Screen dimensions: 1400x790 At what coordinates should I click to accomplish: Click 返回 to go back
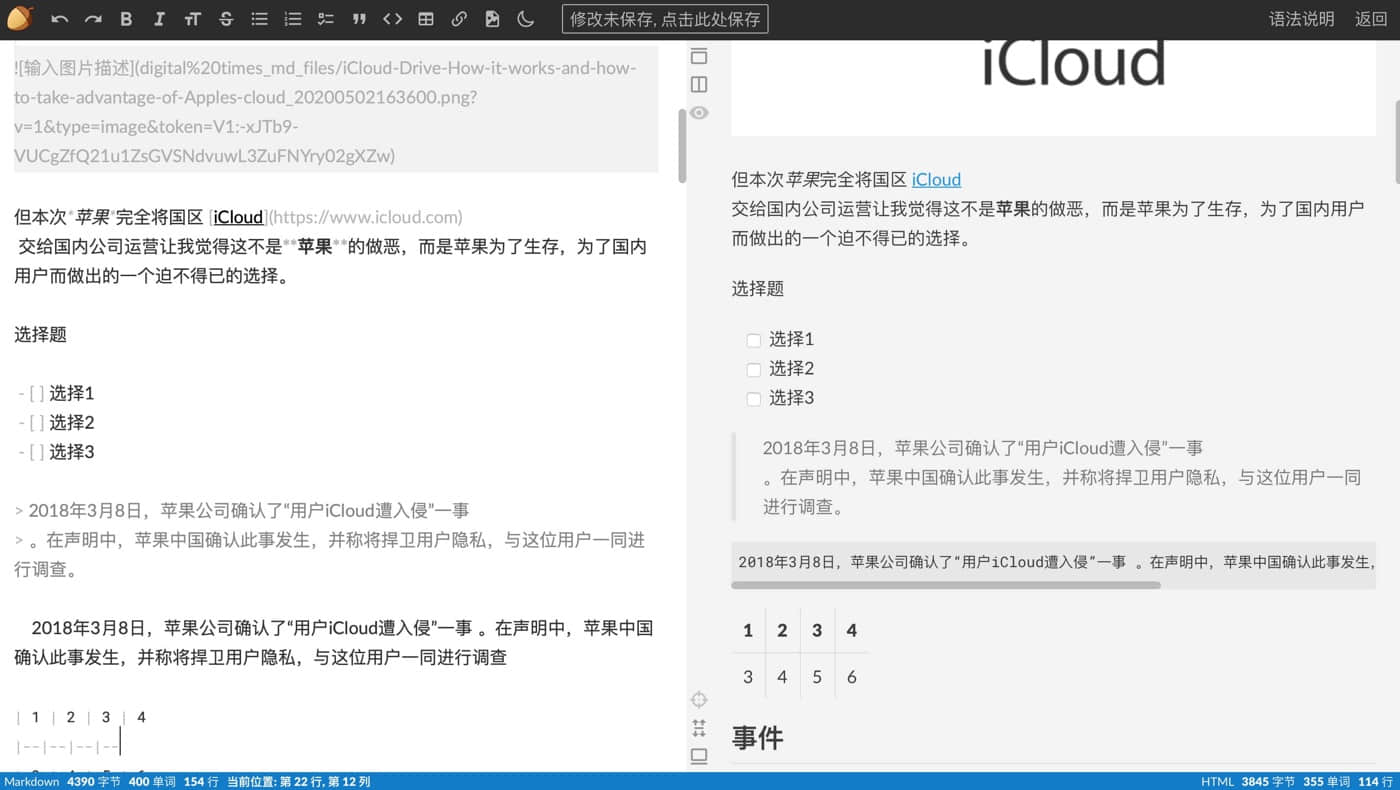(x=1371, y=19)
